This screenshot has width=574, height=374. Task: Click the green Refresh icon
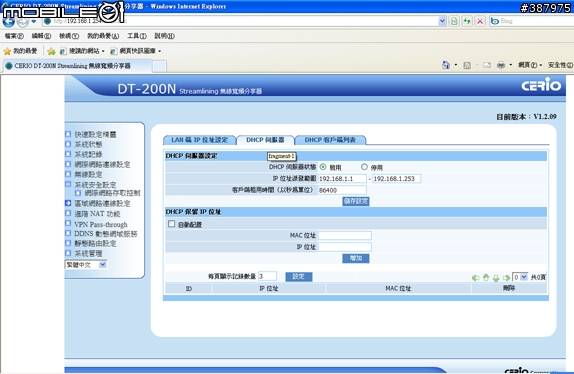pyautogui.click(x=467, y=21)
